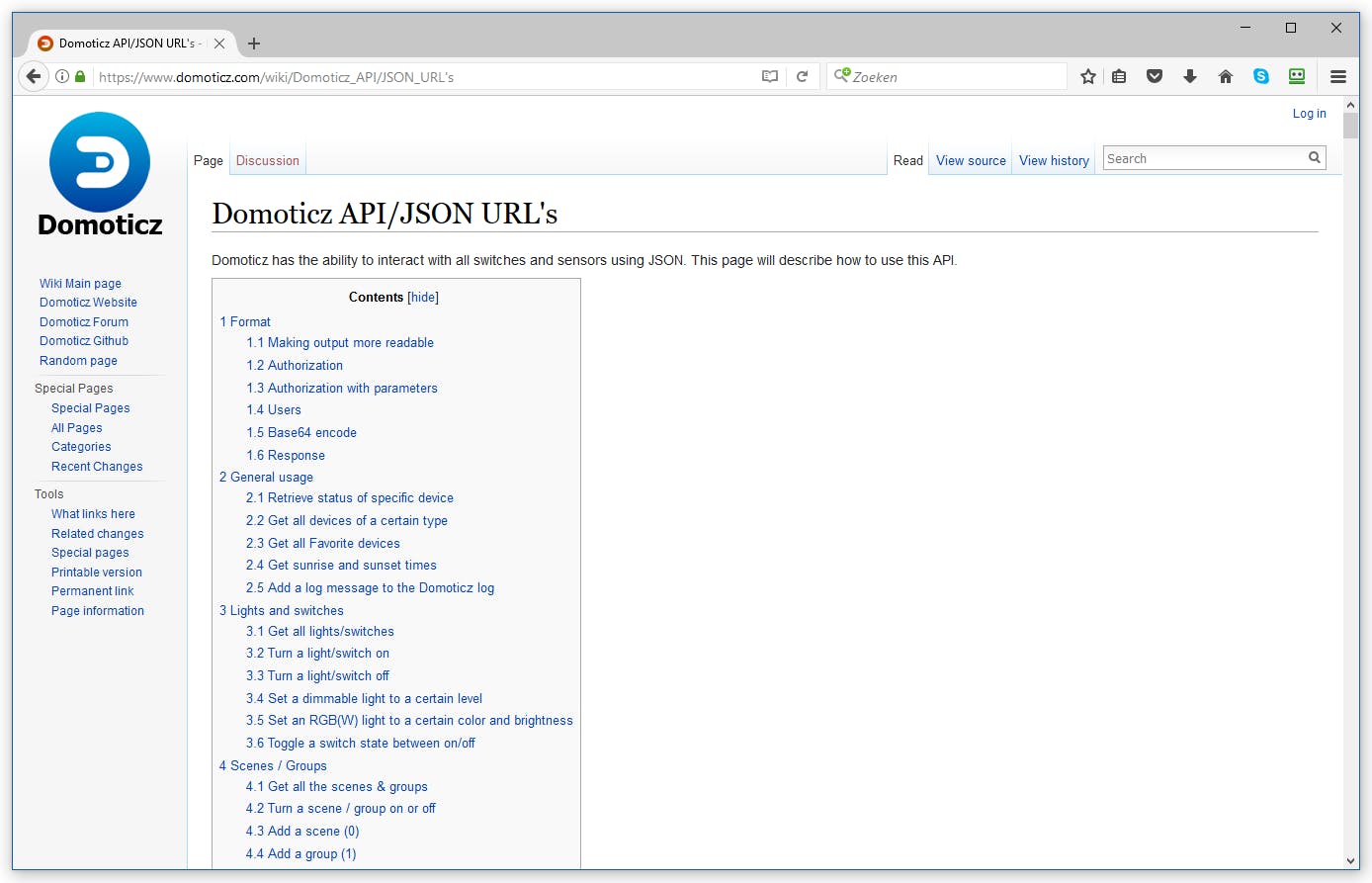Click the Skype toolbar icon
The image size is (1372, 883).
[x=1261, y=76]
